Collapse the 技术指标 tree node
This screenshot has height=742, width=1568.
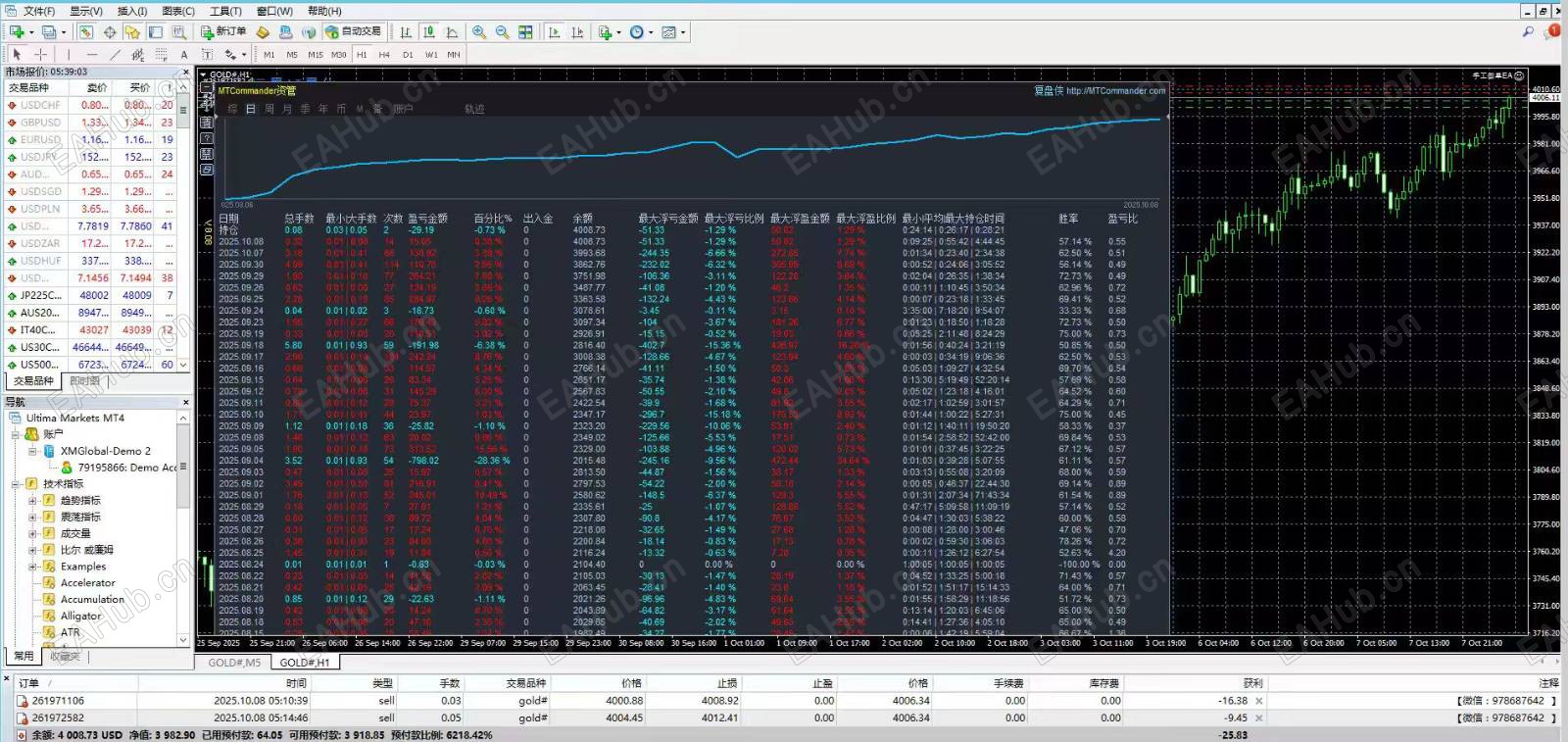click(x=16, y=484)
